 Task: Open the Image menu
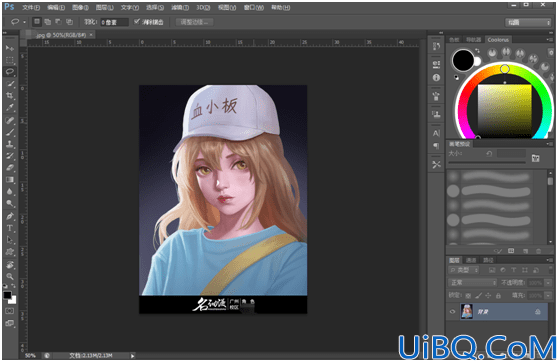[x=80, y=7]
